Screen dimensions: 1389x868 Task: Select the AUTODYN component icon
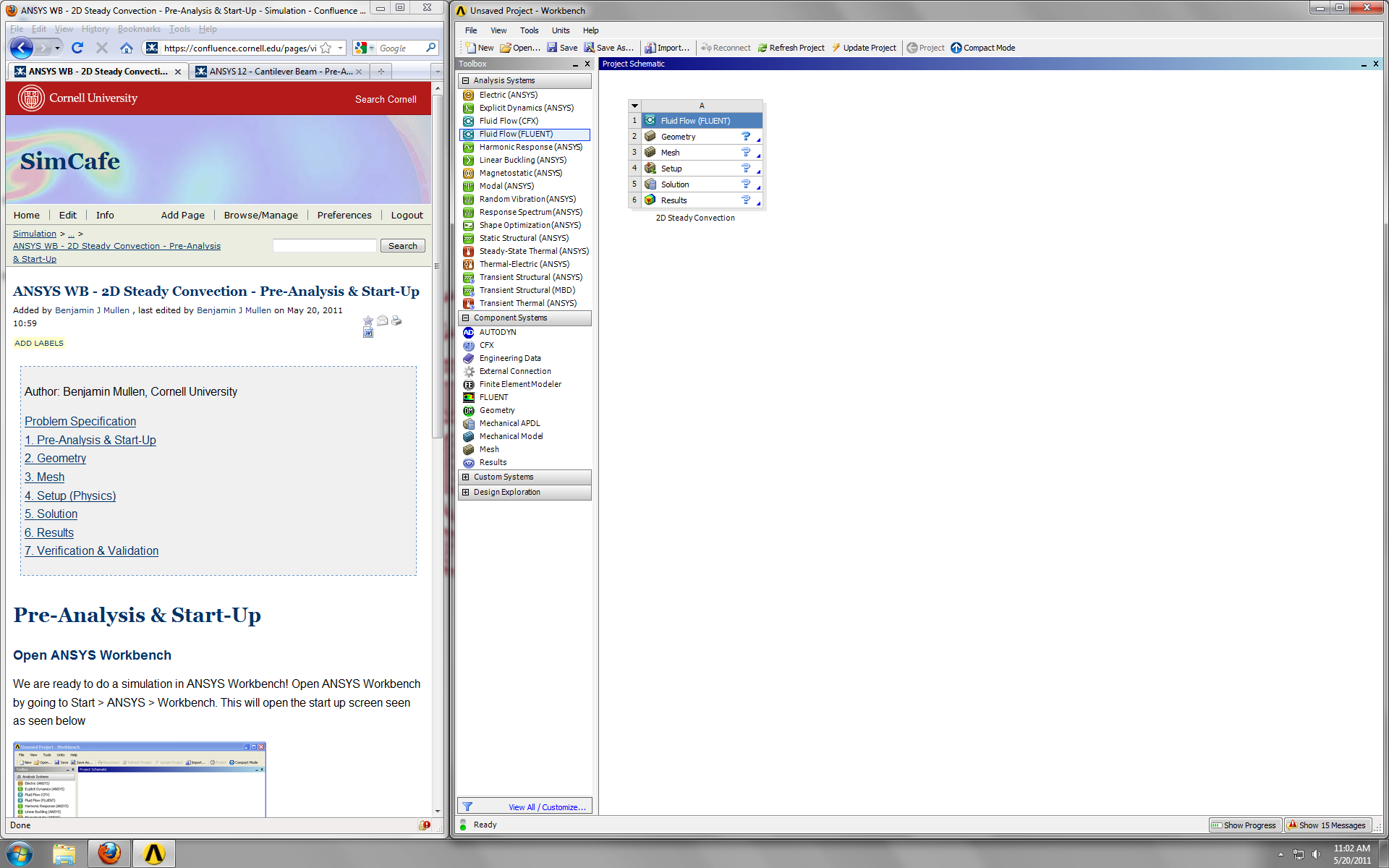click(469, 332)
